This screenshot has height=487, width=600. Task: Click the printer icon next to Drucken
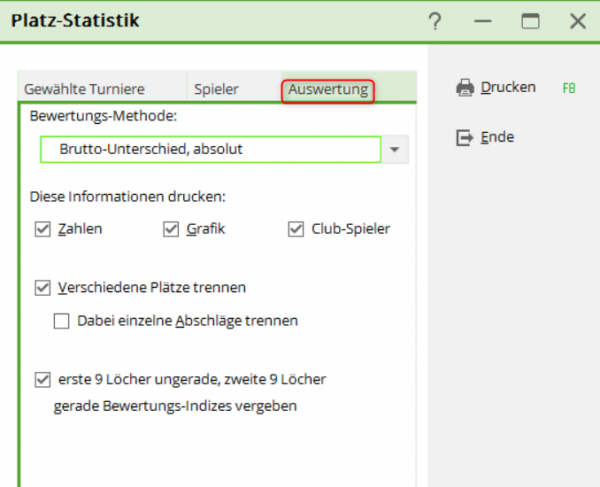click(465, 88)
